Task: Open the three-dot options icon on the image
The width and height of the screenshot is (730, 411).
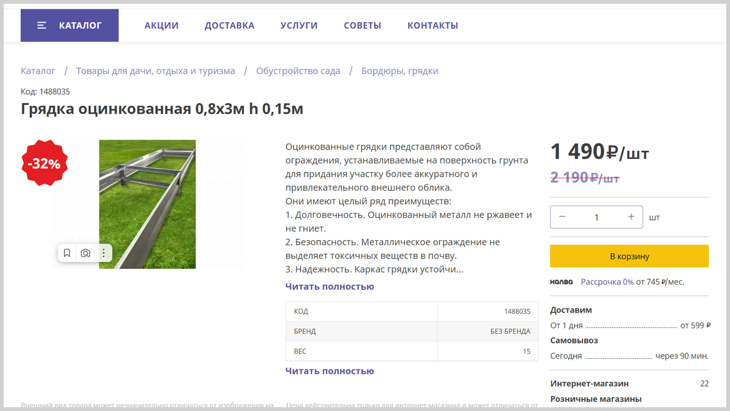Action: point(103,253)
